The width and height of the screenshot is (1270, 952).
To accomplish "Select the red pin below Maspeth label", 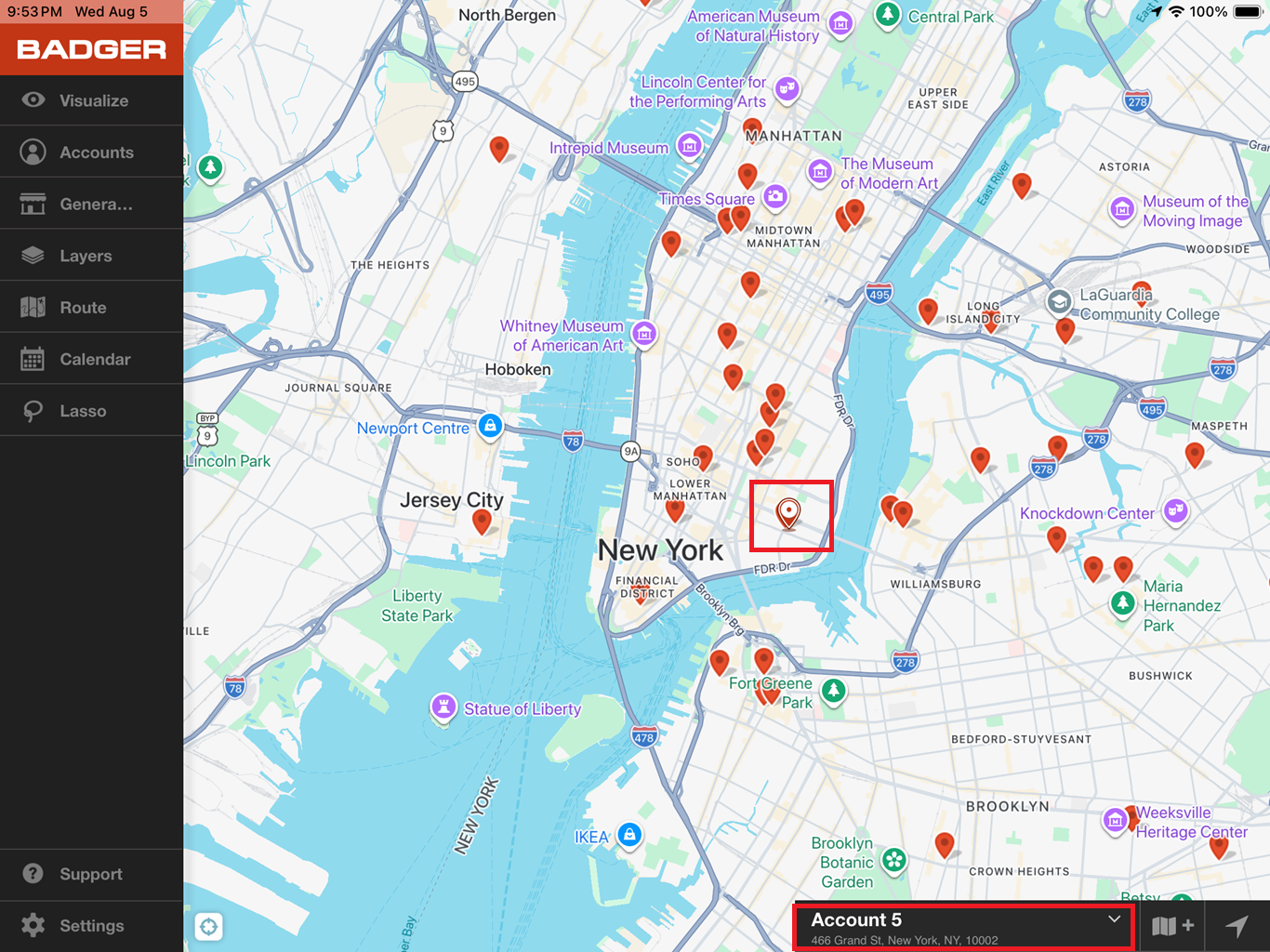I will pos(1195,456).
